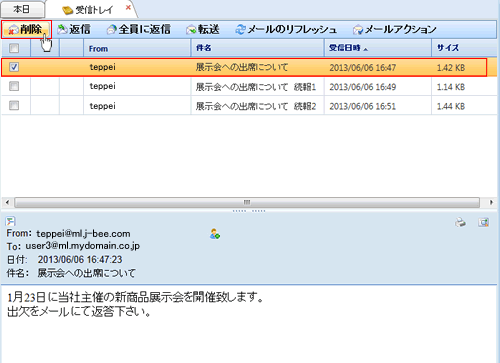Check the 続報2 mail checkbox
Image resolution: width=500 pixels, height=363 pixels.
(14, 106)
